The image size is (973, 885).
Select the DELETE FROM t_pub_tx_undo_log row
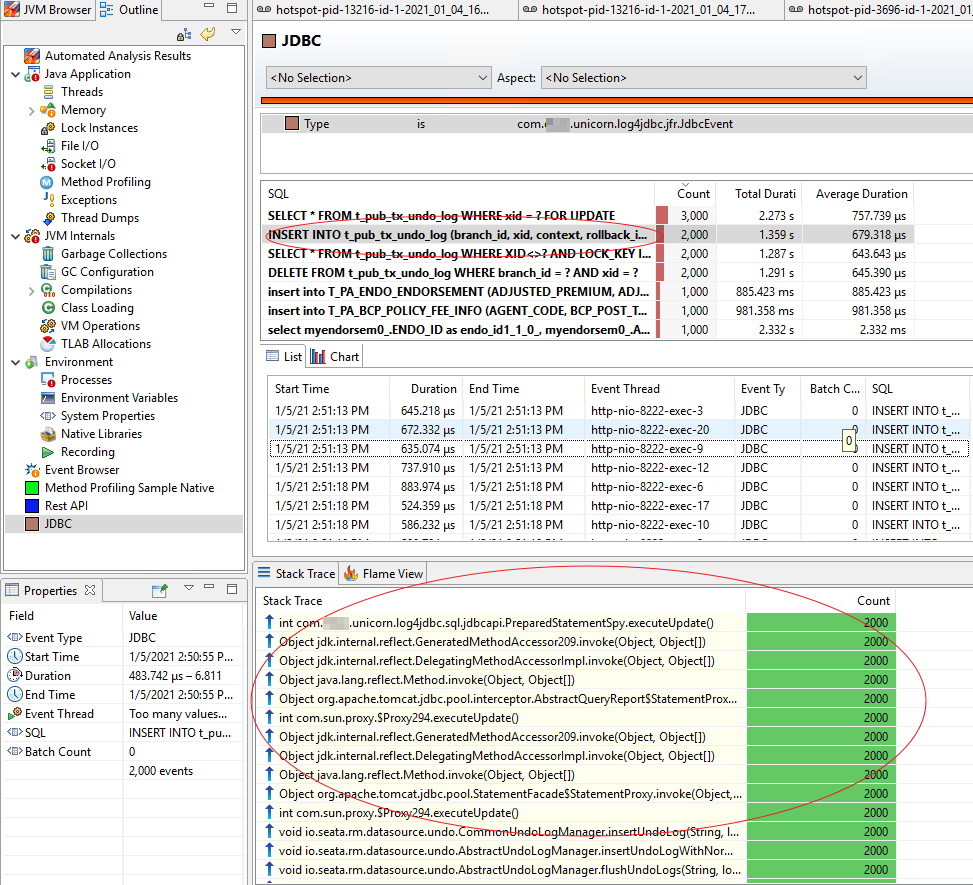point(451,273)
